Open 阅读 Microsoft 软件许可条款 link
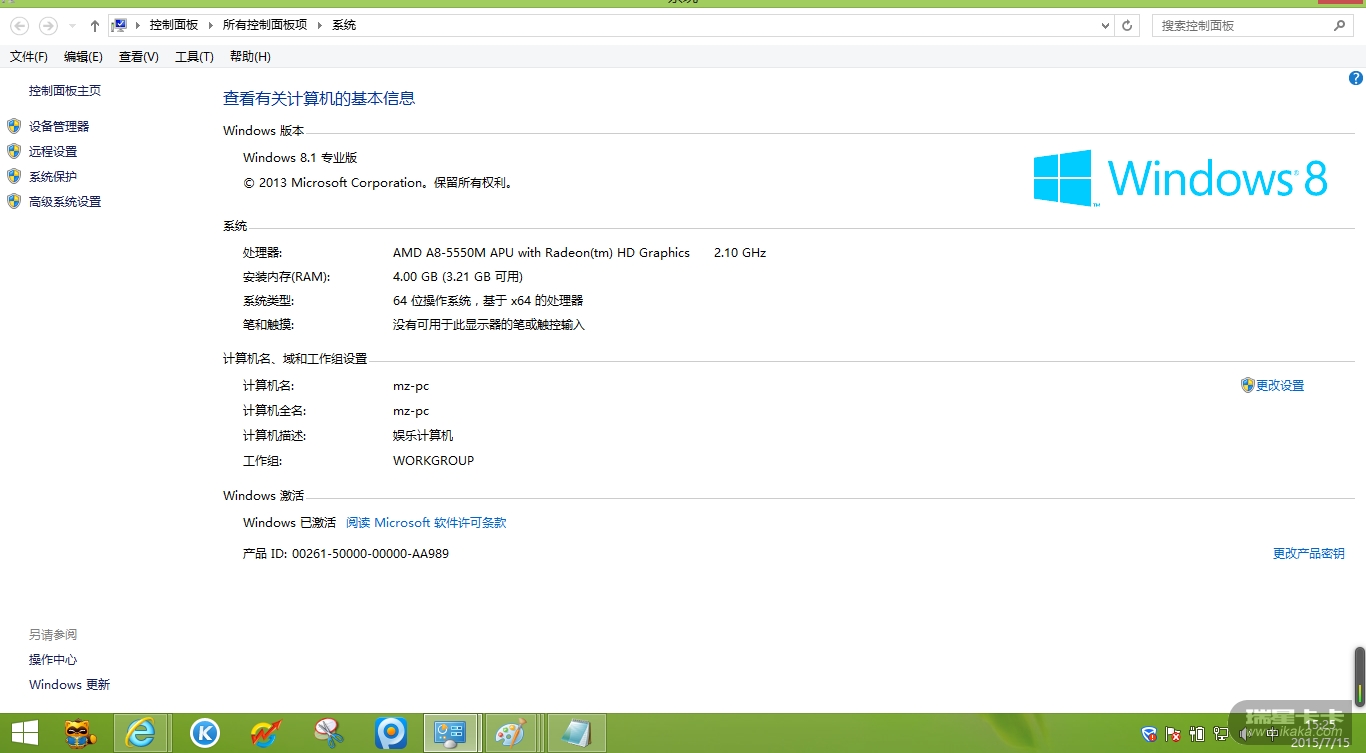The image size is (1366, 753). click(x=426, y=523)
